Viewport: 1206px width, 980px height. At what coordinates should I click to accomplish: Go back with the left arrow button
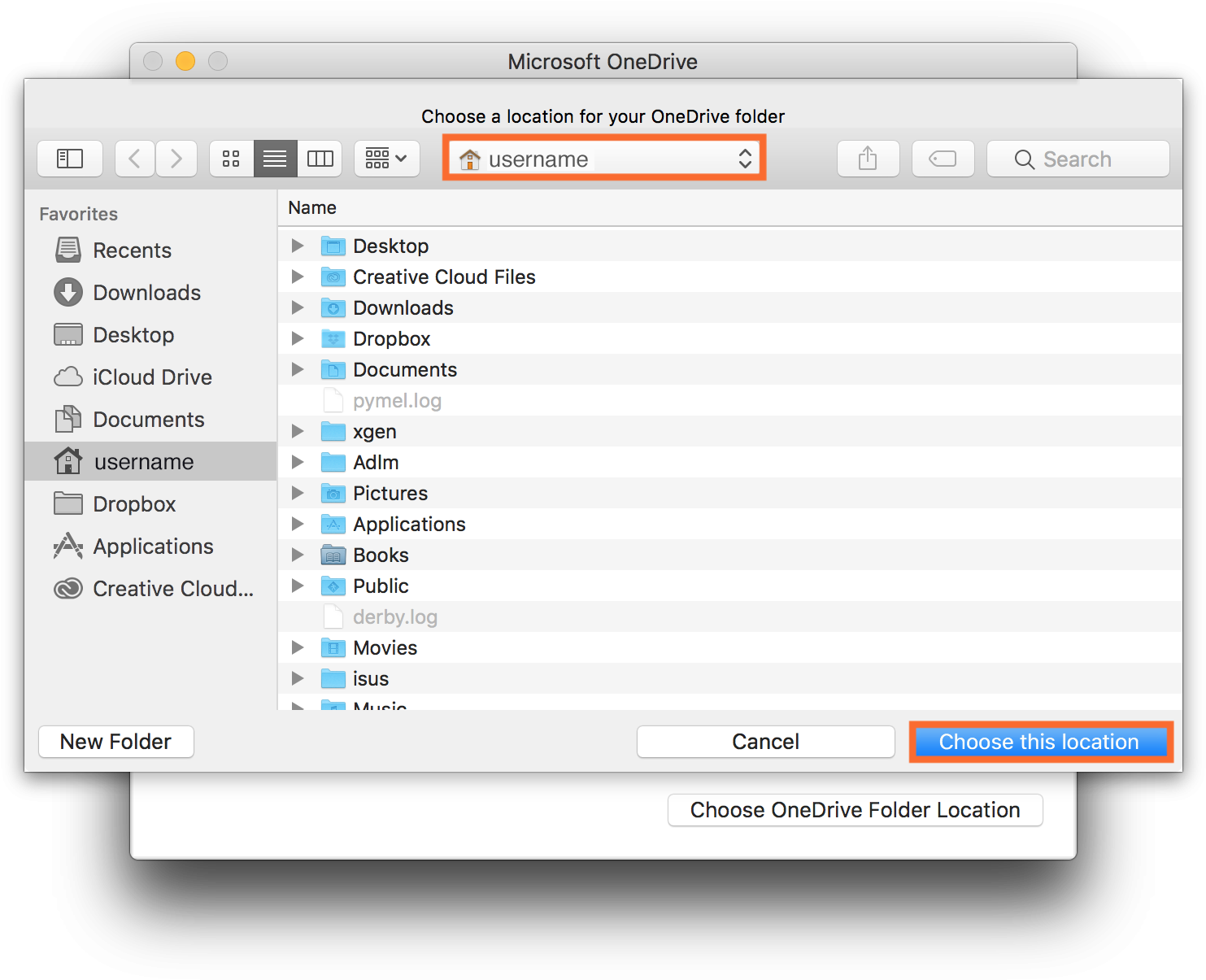point(135,159)
